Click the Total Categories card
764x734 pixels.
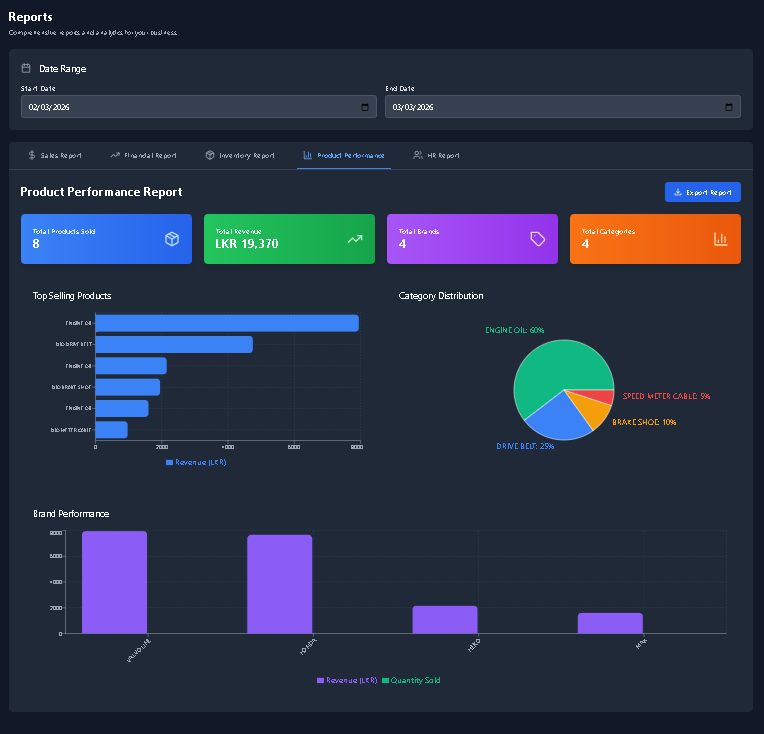pyautogui.click(x=655, y=239)
